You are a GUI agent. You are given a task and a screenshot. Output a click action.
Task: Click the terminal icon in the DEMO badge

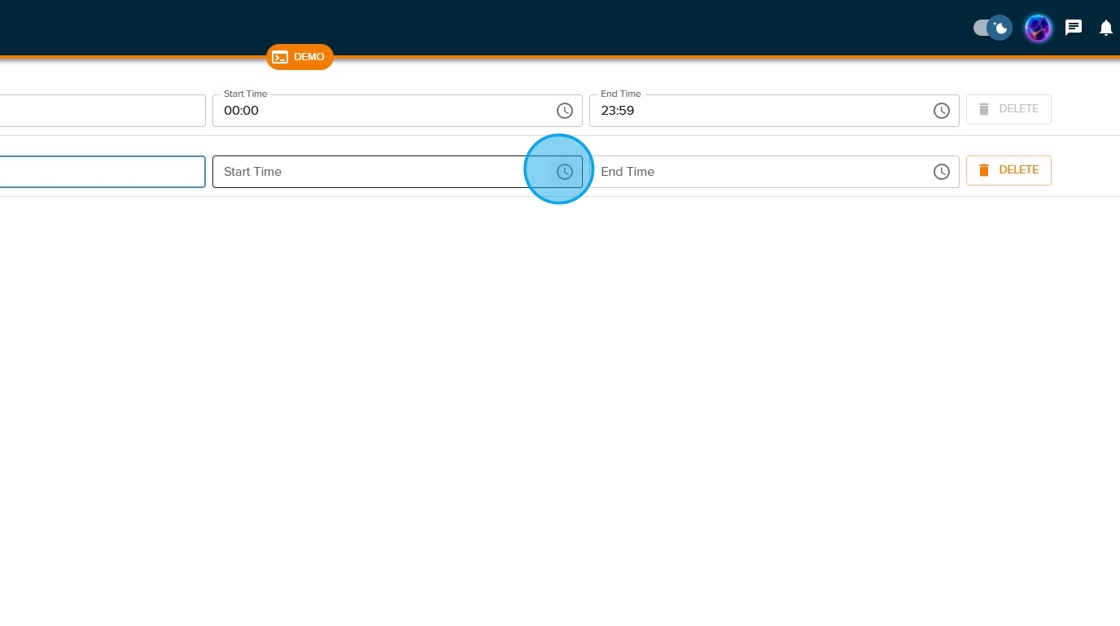(280, 57)
